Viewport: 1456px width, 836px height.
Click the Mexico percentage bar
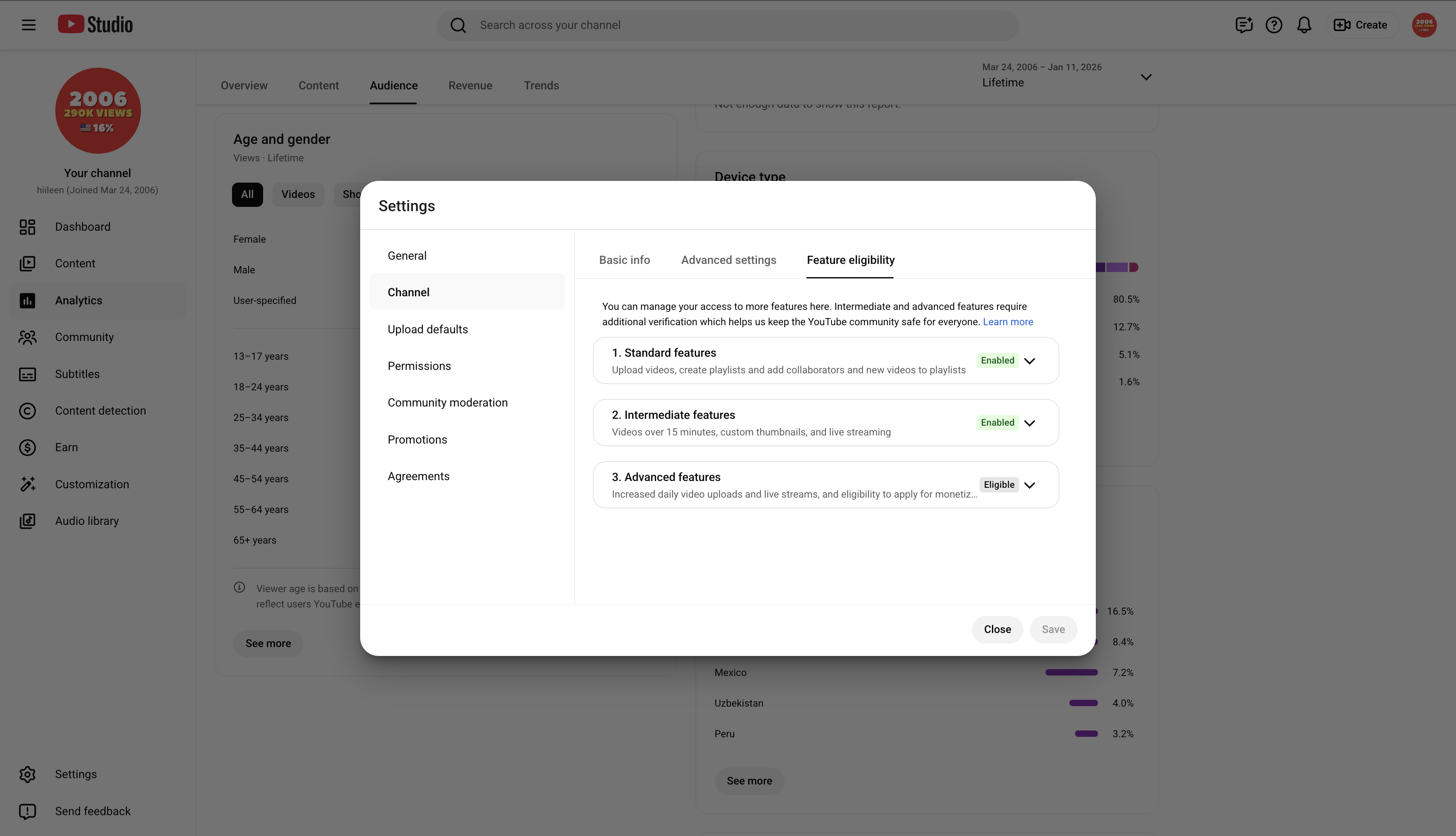1071,673
